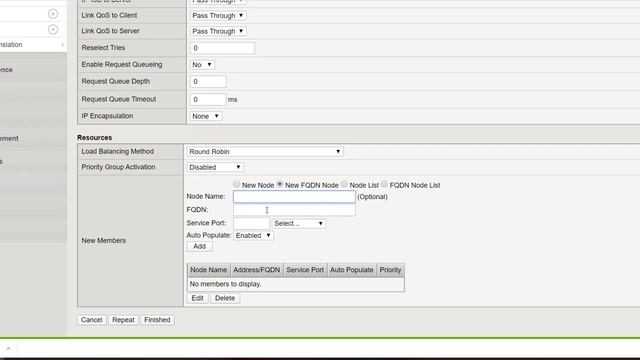Screen dimensions: 640x360
Task: Click the Delete member button
Action: 225,298
